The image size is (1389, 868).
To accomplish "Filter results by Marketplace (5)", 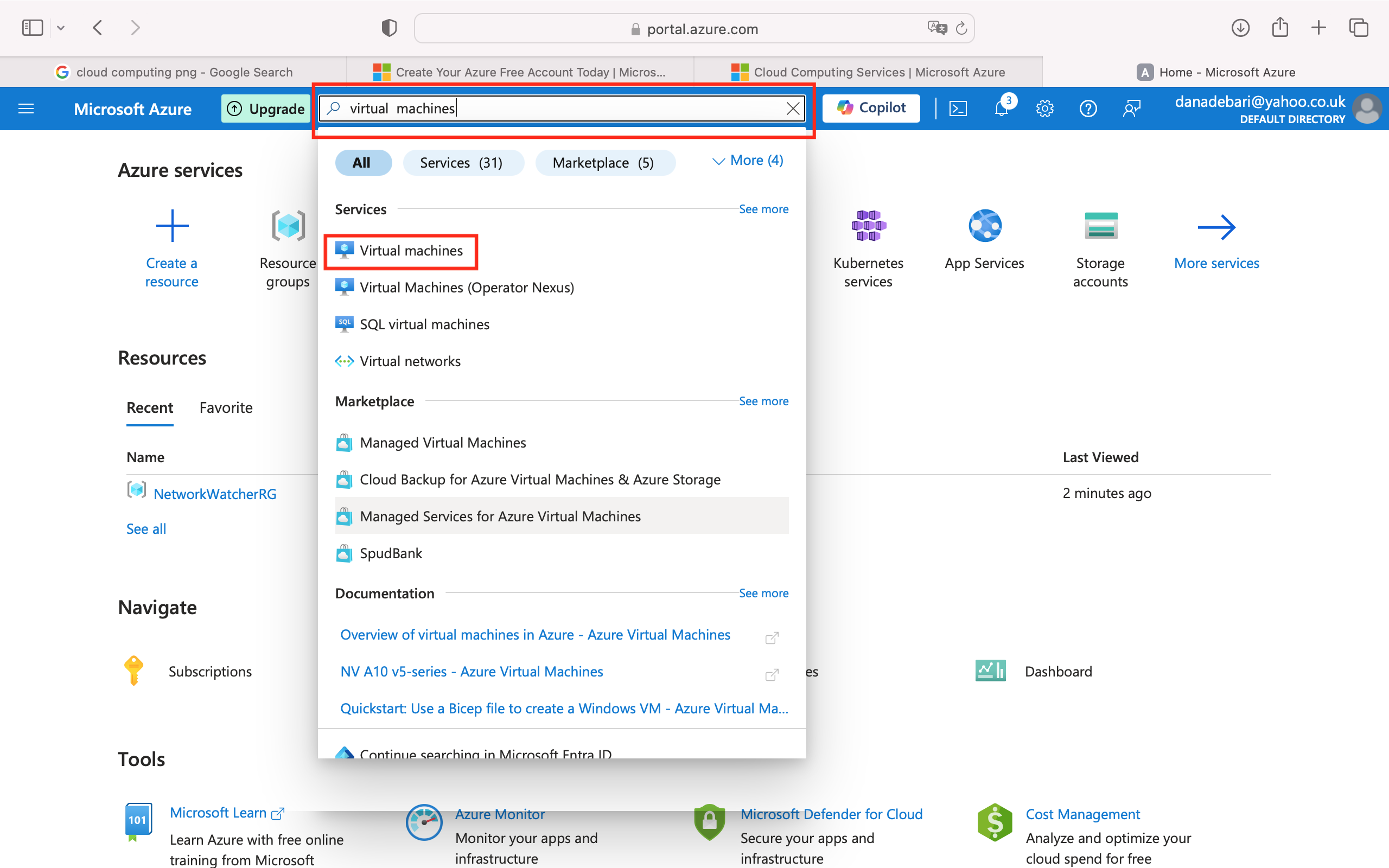I will click(604, 162).
